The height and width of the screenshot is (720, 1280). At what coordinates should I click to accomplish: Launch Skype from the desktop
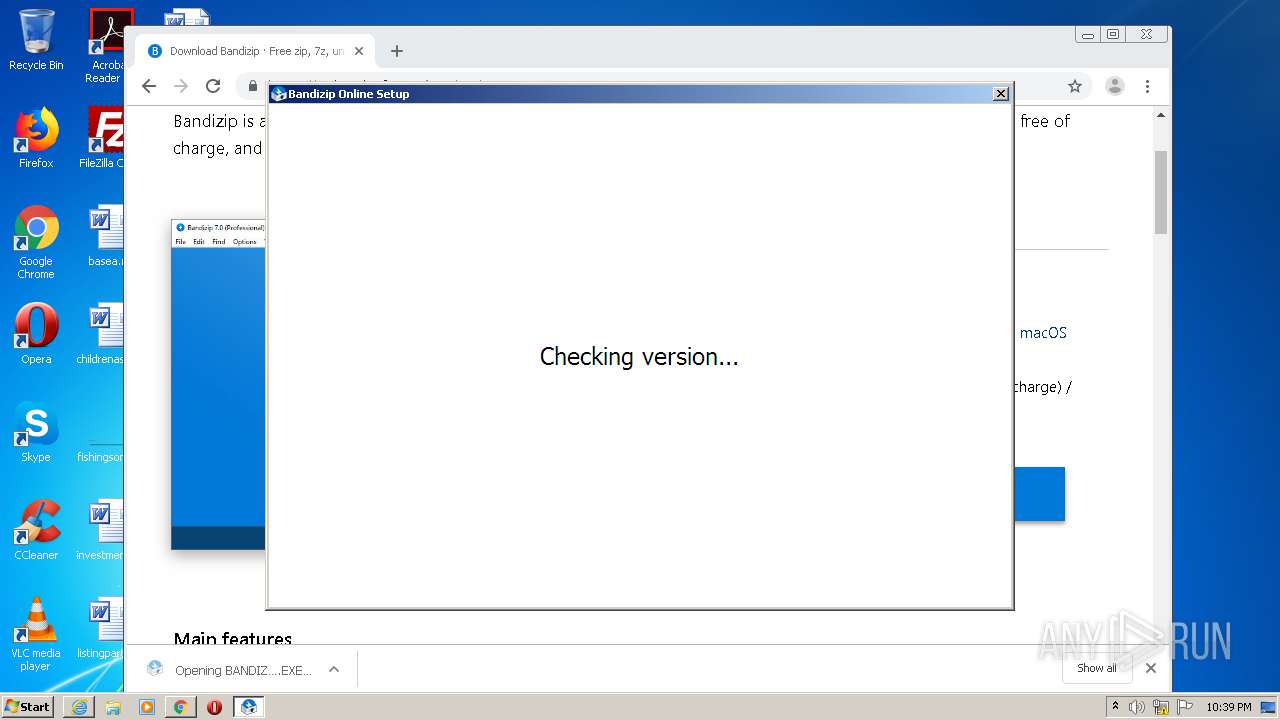pyautogui.click(x=36, y=432)
